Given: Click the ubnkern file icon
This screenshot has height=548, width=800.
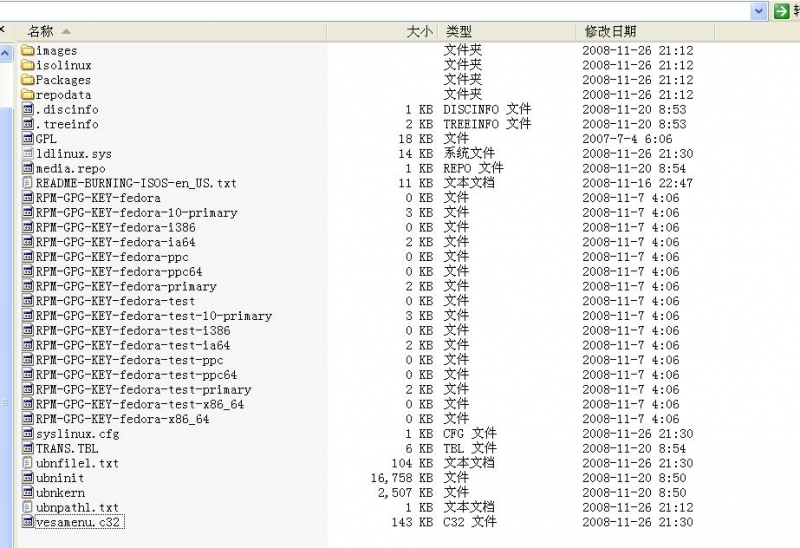Looking at the screenshot, I should [28, 493].
